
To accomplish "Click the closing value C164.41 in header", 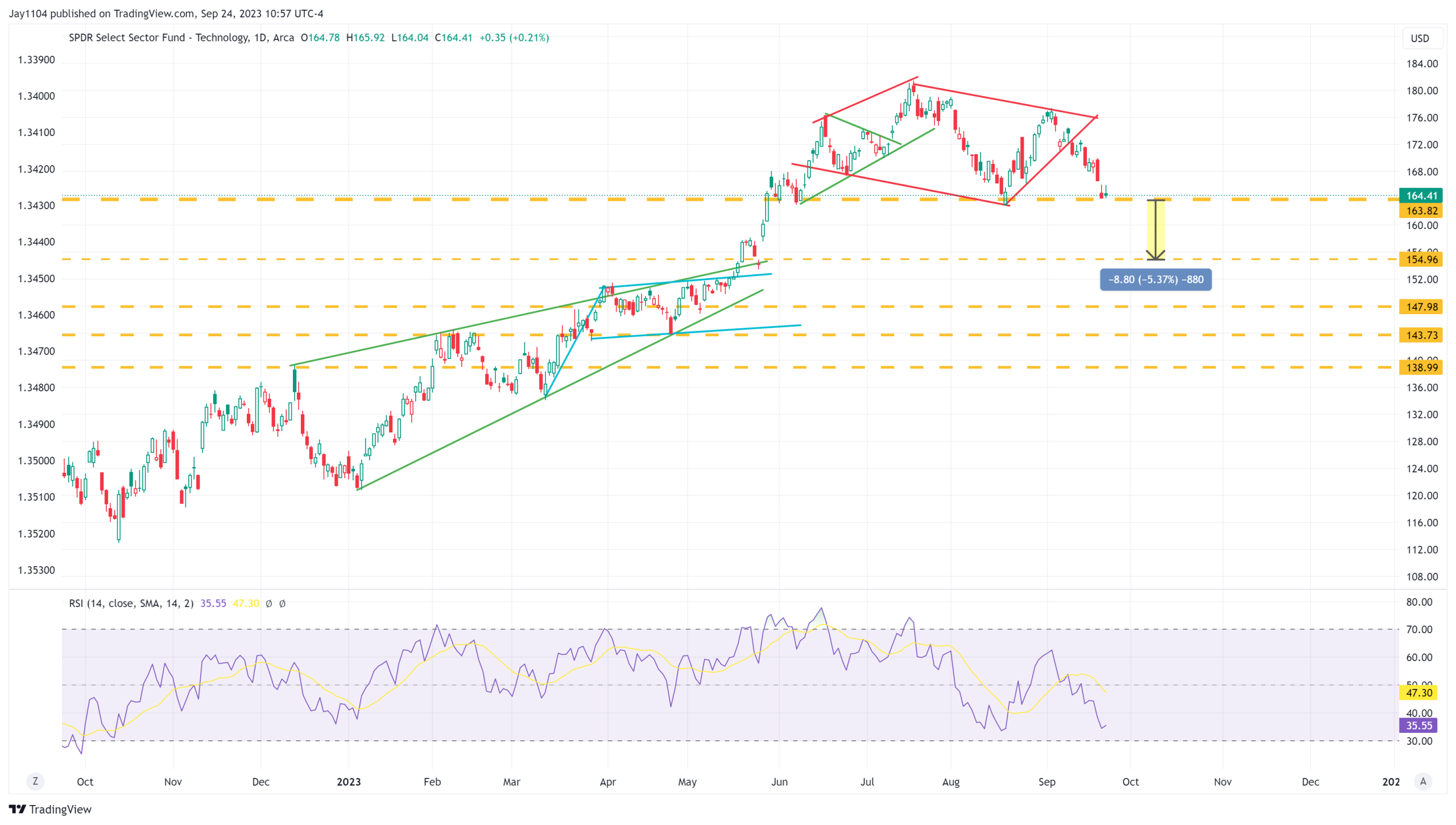I will 453,38.
